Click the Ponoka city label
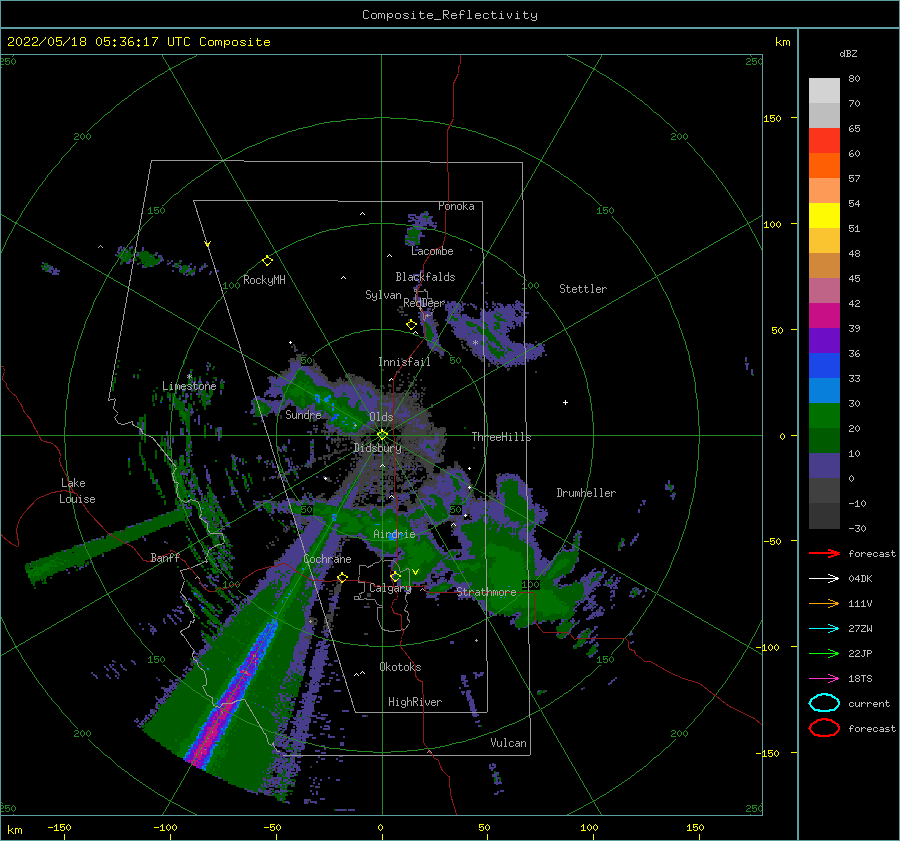The height and width of the screenshot is (841, 900). pos(456,206)
